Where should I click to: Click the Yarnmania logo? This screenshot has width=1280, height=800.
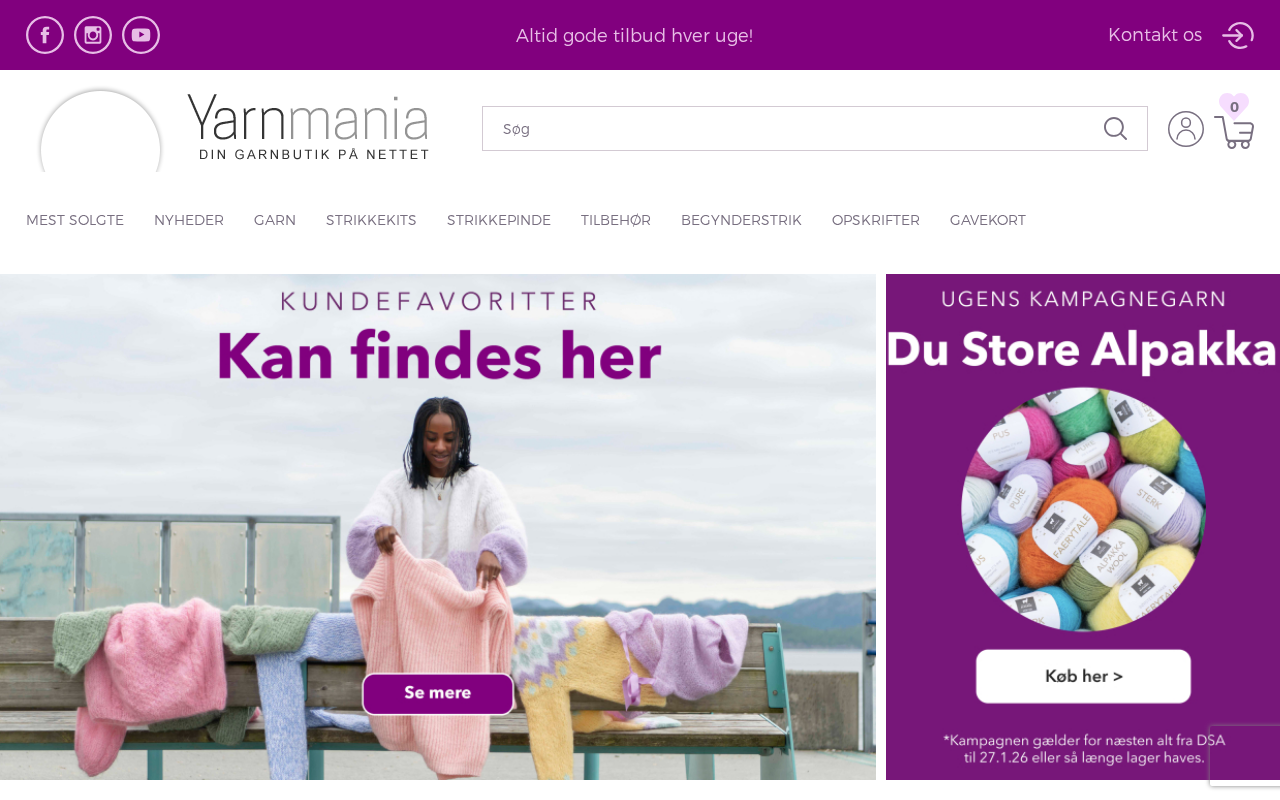click(308, 127)
